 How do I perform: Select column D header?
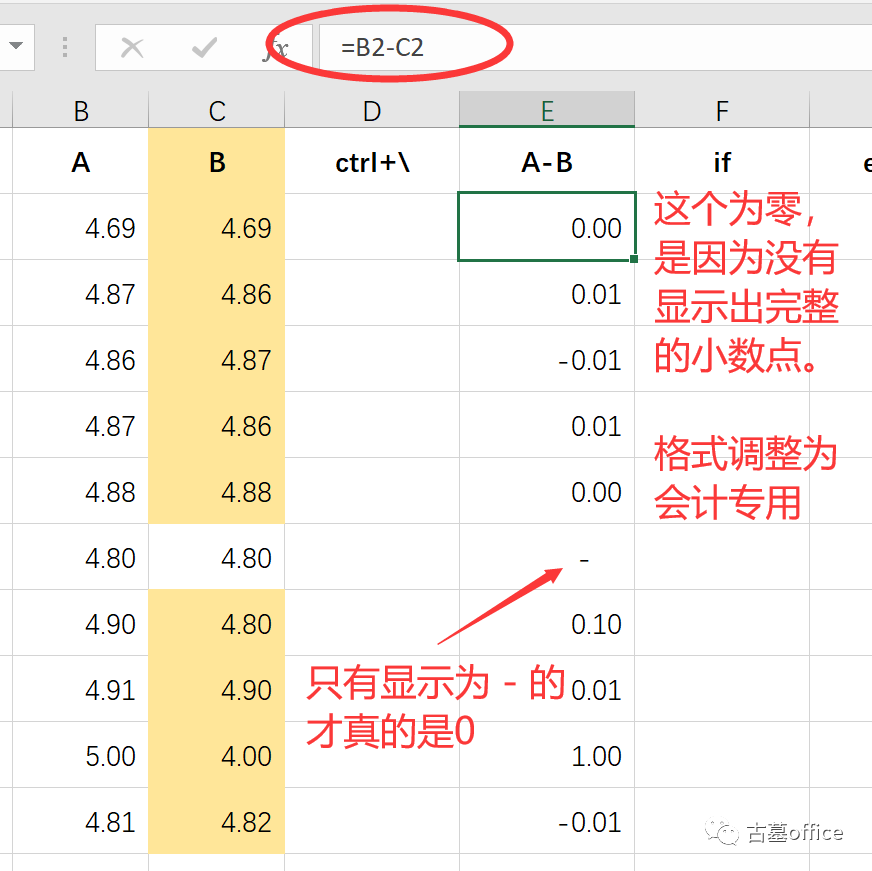tap(372, 110)
